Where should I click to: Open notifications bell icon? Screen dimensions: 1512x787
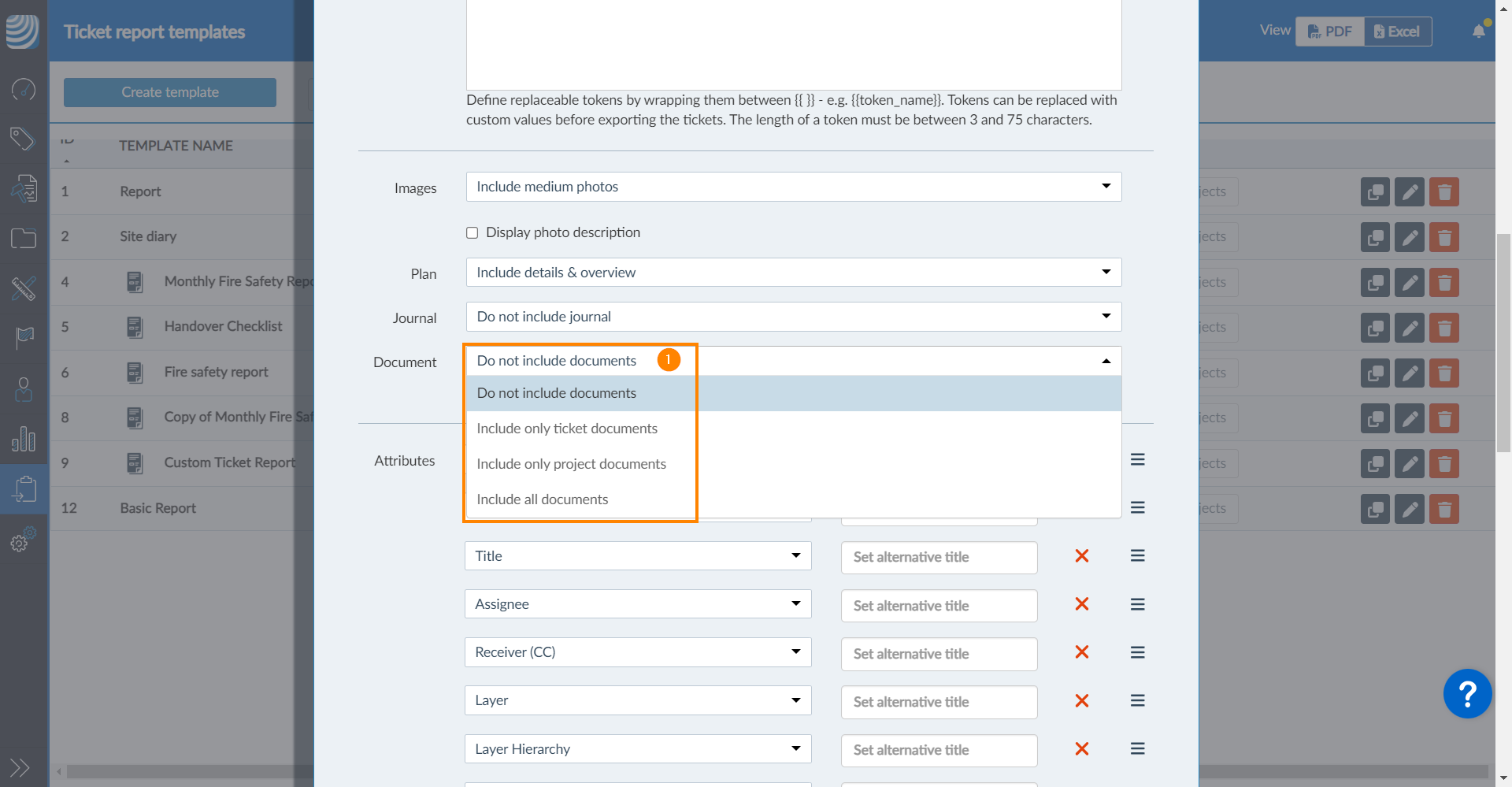1478,32
